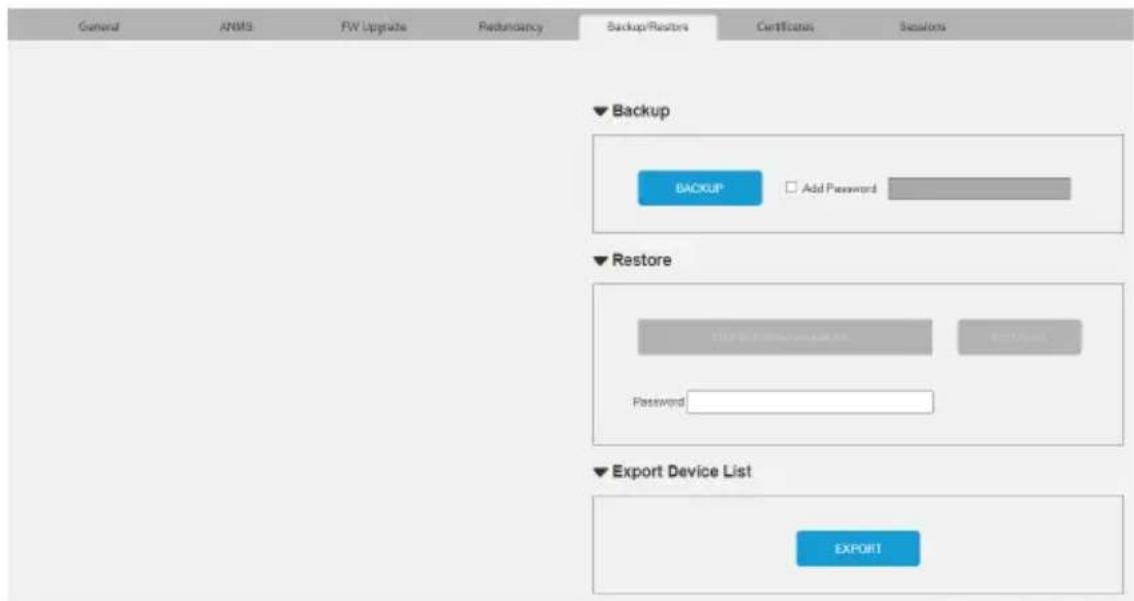This screenshot has height=601, width=1134.
Task: Select the Redundancy tab
Action: pyautogui.click(x=511, y=27)
